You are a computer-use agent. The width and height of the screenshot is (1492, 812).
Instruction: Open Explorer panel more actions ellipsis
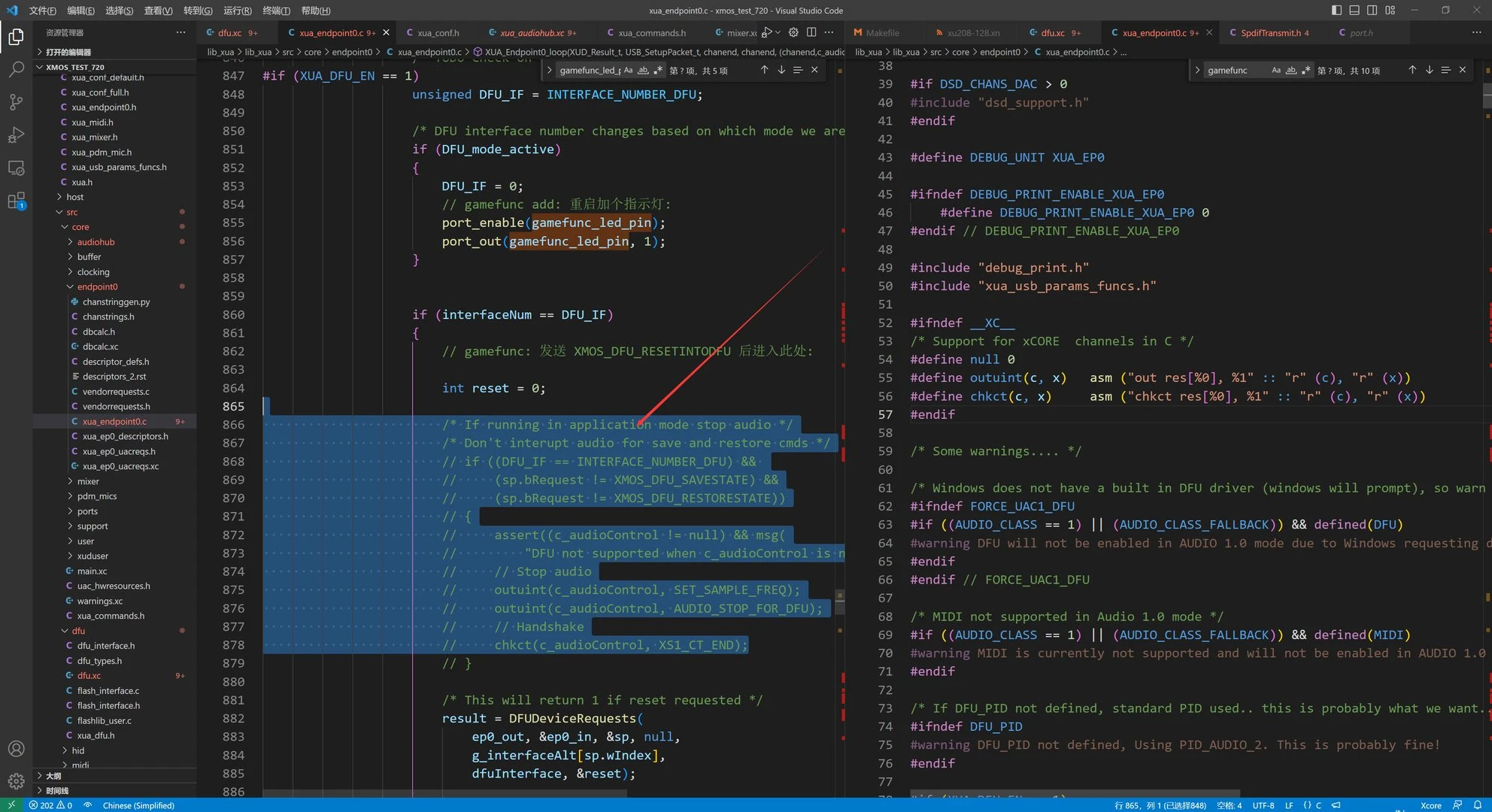pyautogui.click(x=180, y=32)
